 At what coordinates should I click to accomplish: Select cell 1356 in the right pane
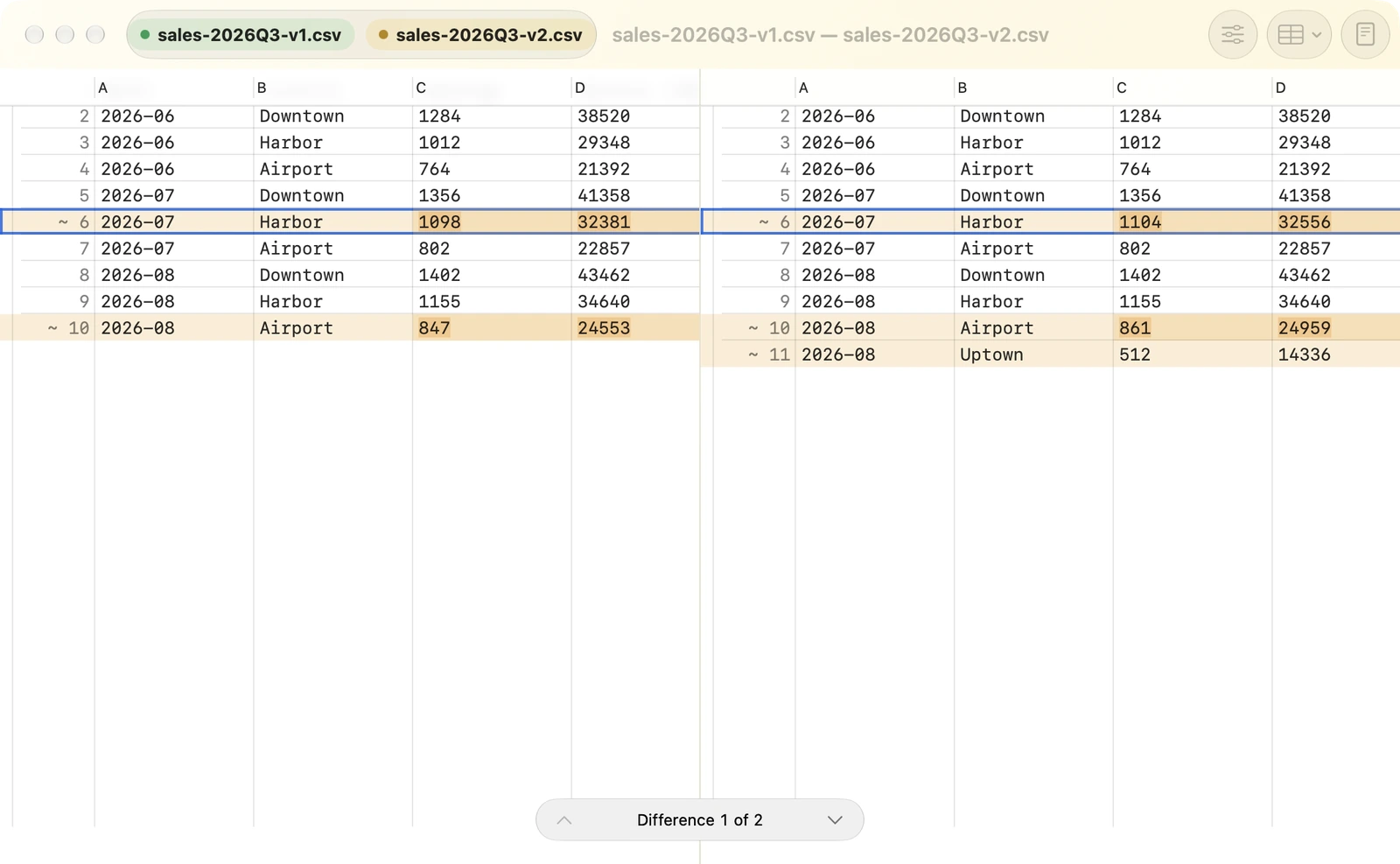(1140, 195)
